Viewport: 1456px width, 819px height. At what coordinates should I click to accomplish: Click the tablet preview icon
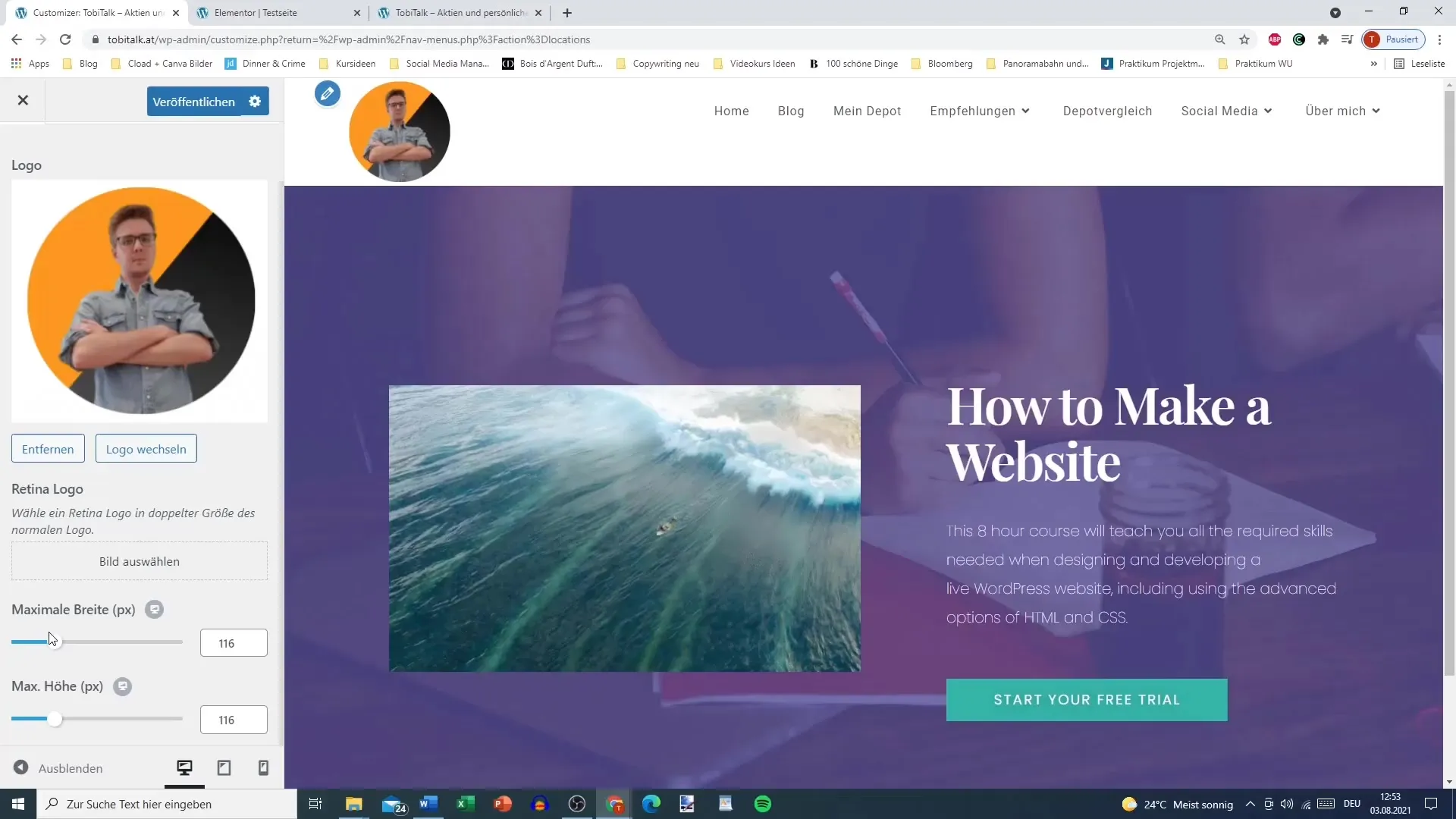point(224,768)
